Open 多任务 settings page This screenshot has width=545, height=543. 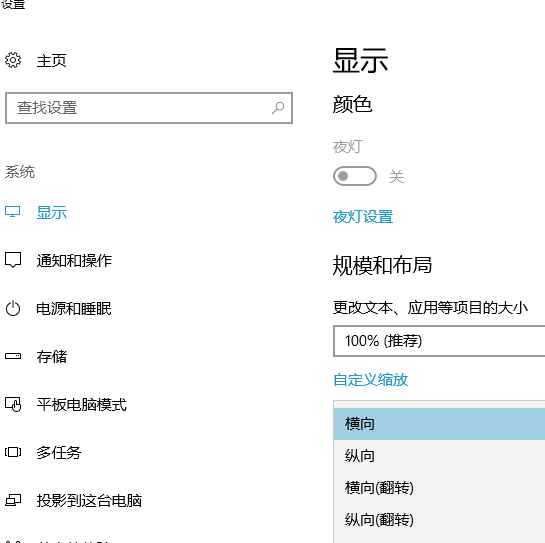coord(59,453)
